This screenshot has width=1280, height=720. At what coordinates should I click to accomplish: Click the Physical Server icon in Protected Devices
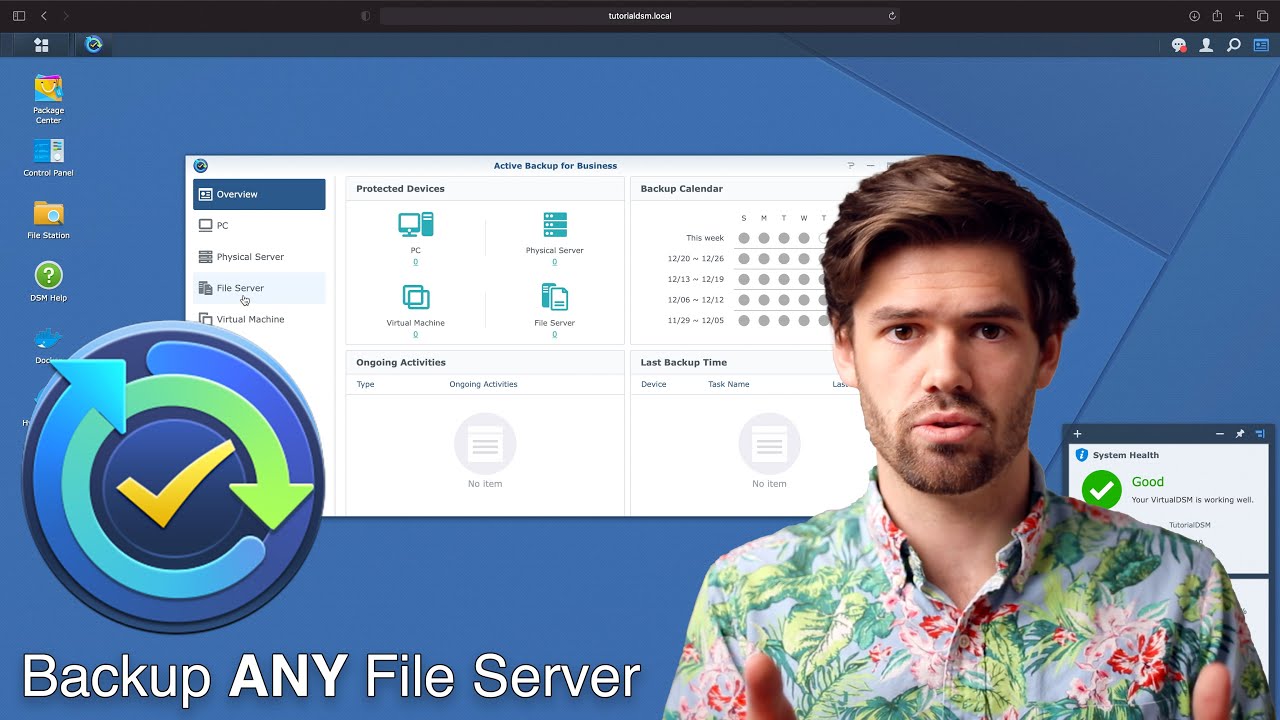point(555,225)
